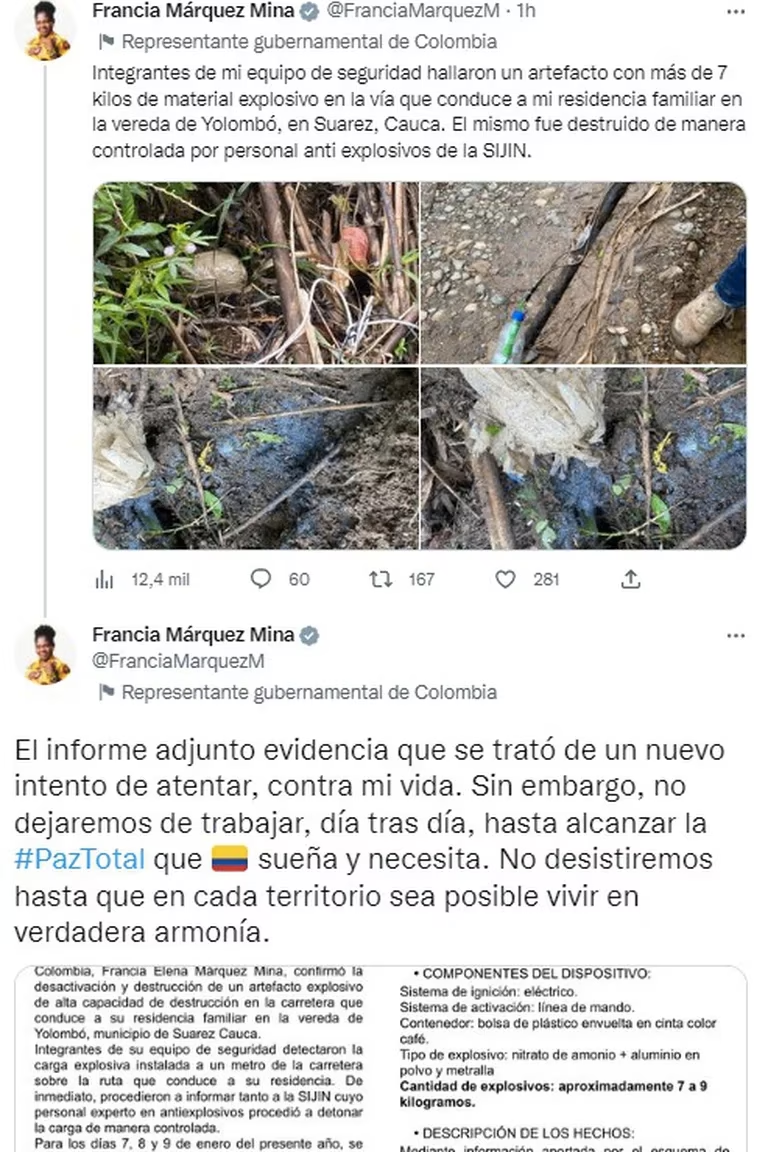Open the three-dot menu of the second tweet
The width and height of the screenshot is (768, 1152).
(736, 636)
